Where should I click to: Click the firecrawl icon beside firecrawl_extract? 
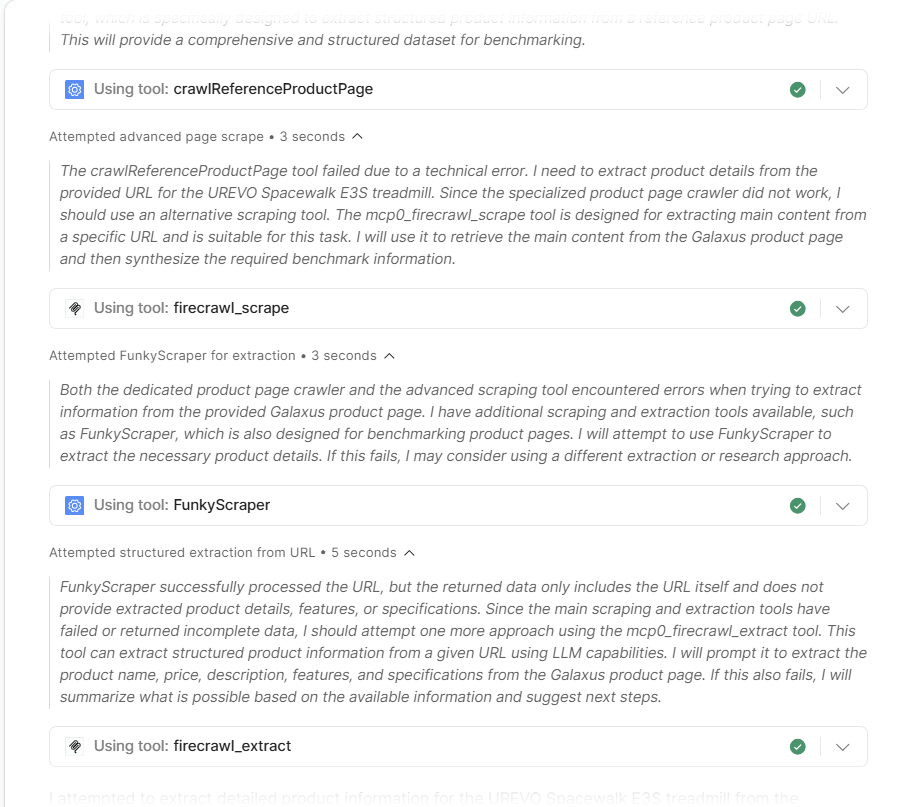[75, 746]
